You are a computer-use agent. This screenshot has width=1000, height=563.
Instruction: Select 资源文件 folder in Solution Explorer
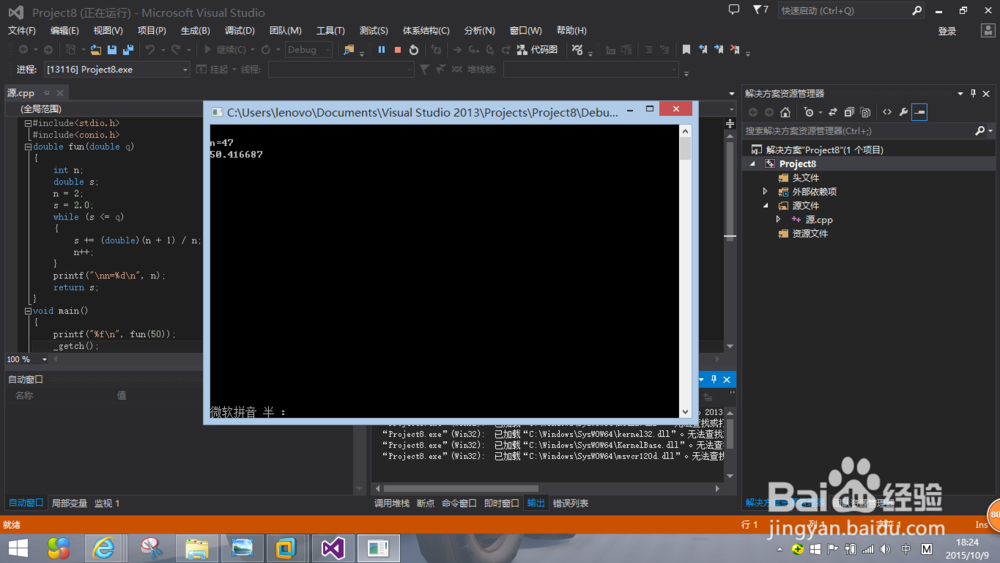tap(810, 233)
